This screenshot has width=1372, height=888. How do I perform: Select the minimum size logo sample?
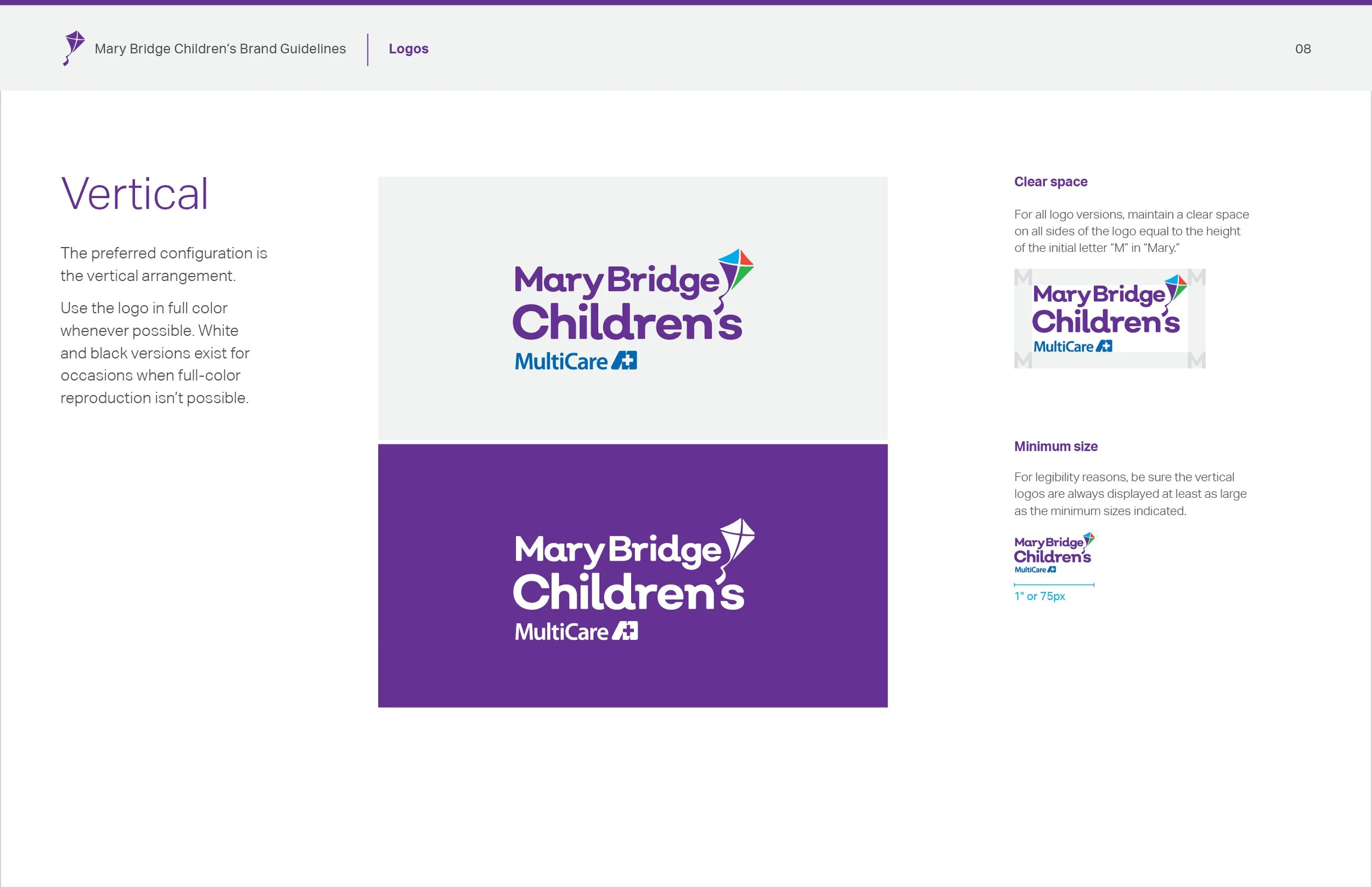(1054, 553)
